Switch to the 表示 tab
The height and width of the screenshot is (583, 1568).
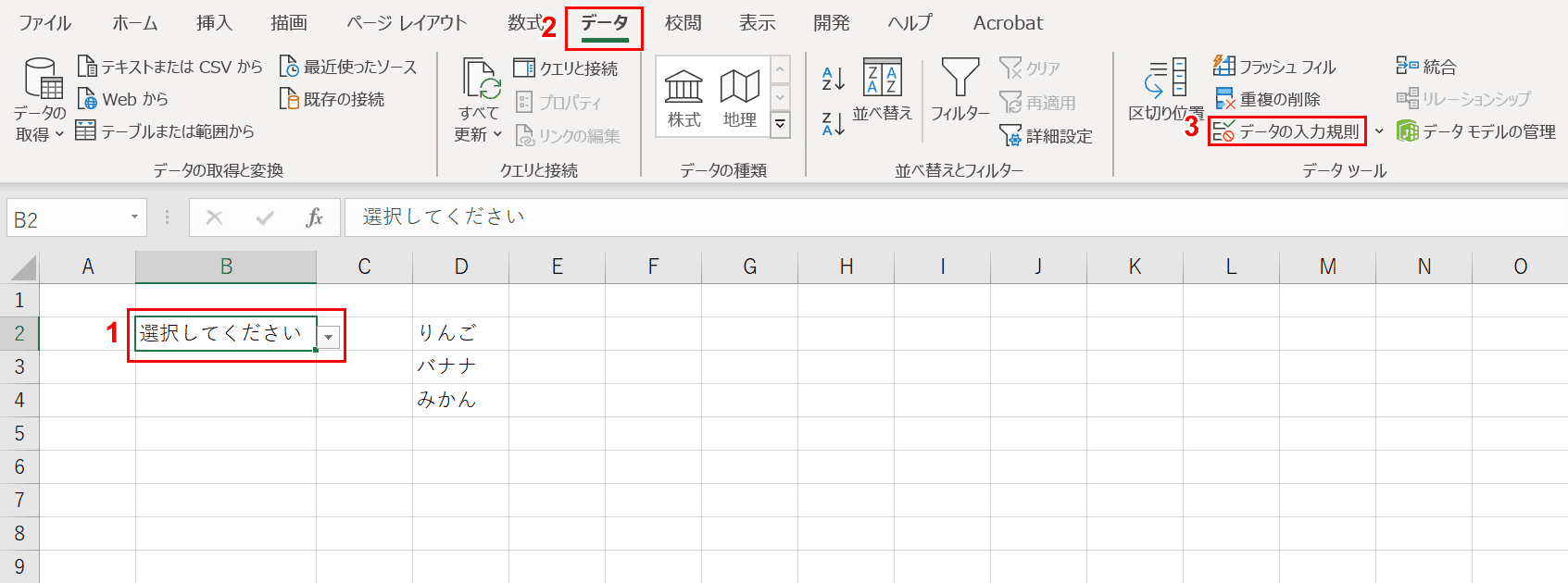point(758,23)
